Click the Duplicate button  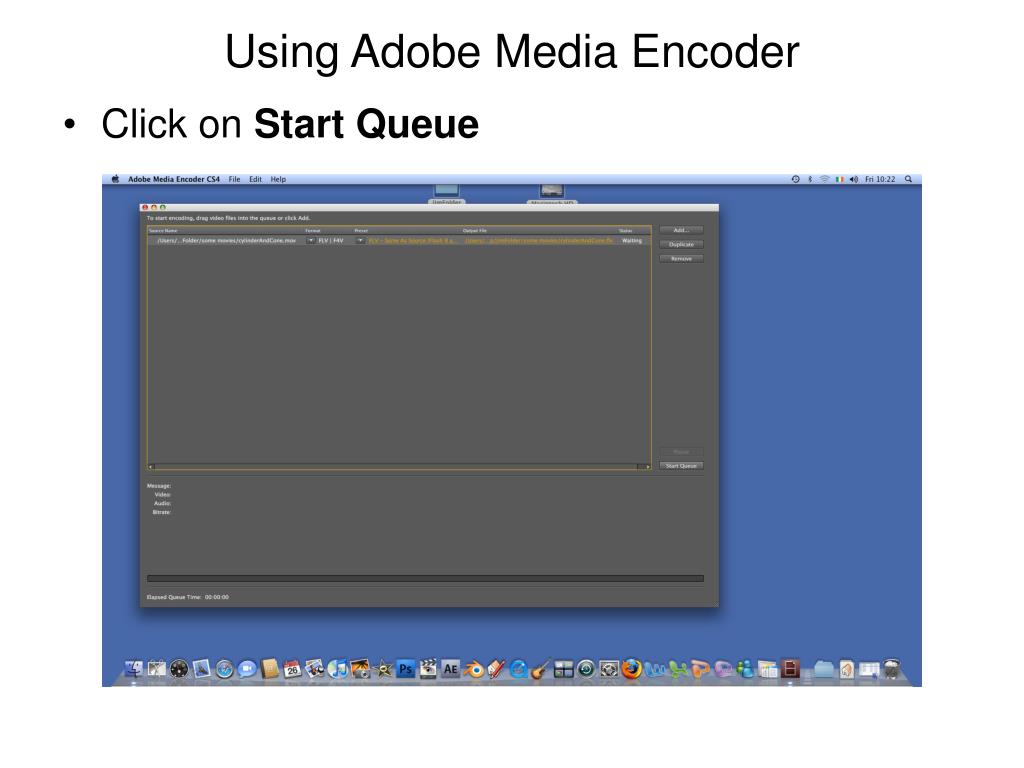click(x=680, y=244)
